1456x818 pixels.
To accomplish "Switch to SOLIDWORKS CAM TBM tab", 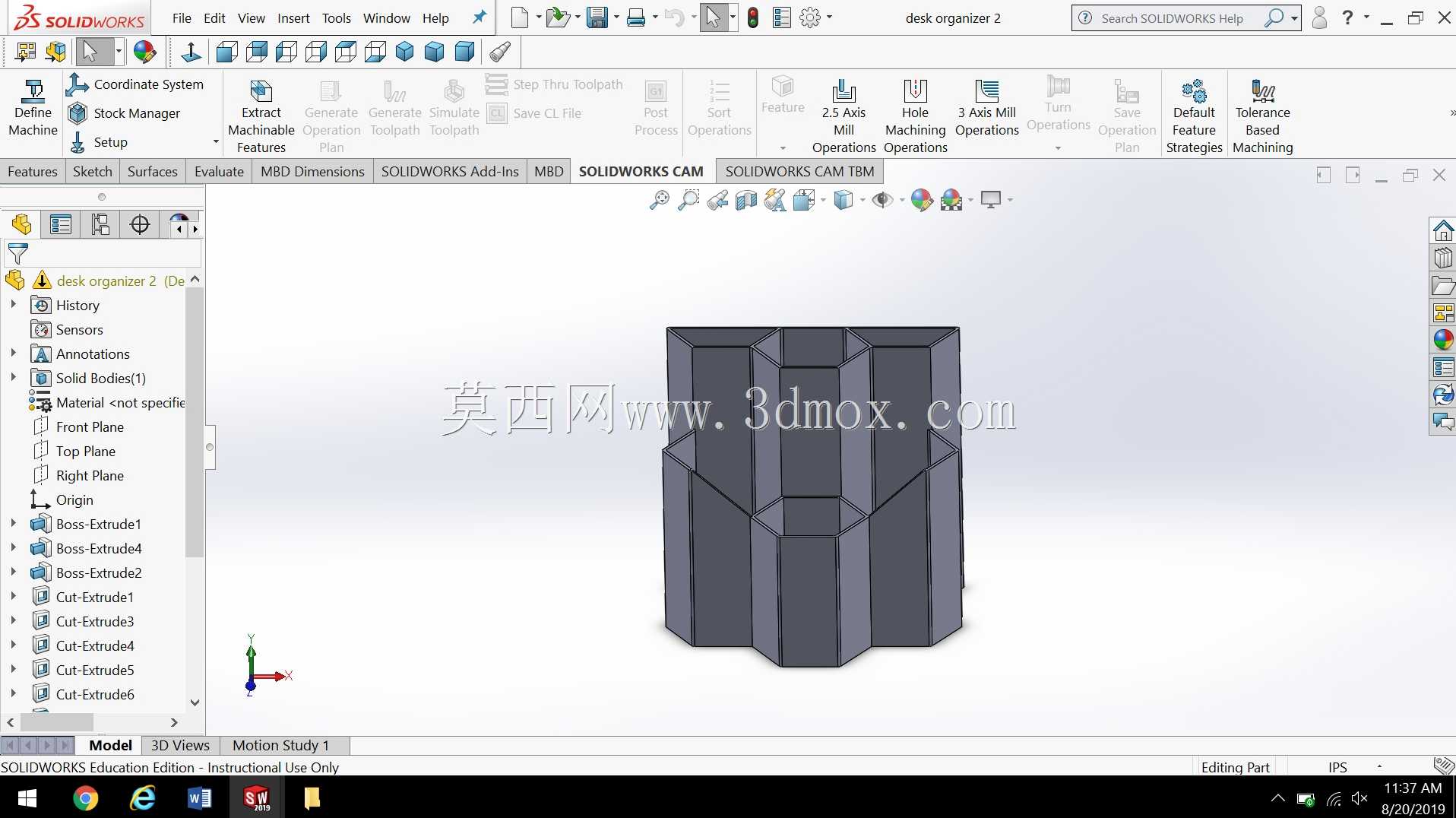I will (799, 172).
